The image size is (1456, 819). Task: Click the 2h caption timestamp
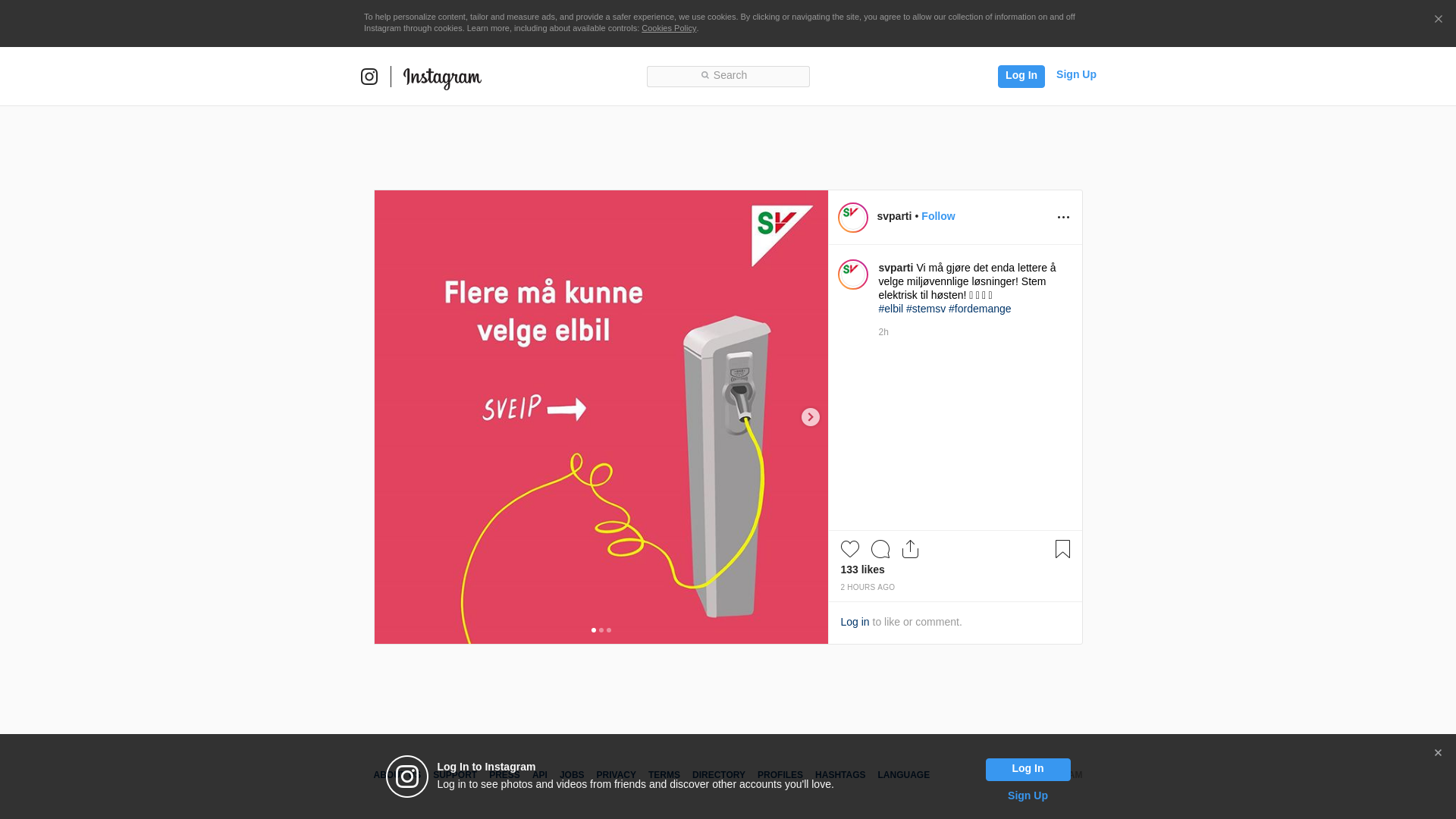(x=883, y=332)
